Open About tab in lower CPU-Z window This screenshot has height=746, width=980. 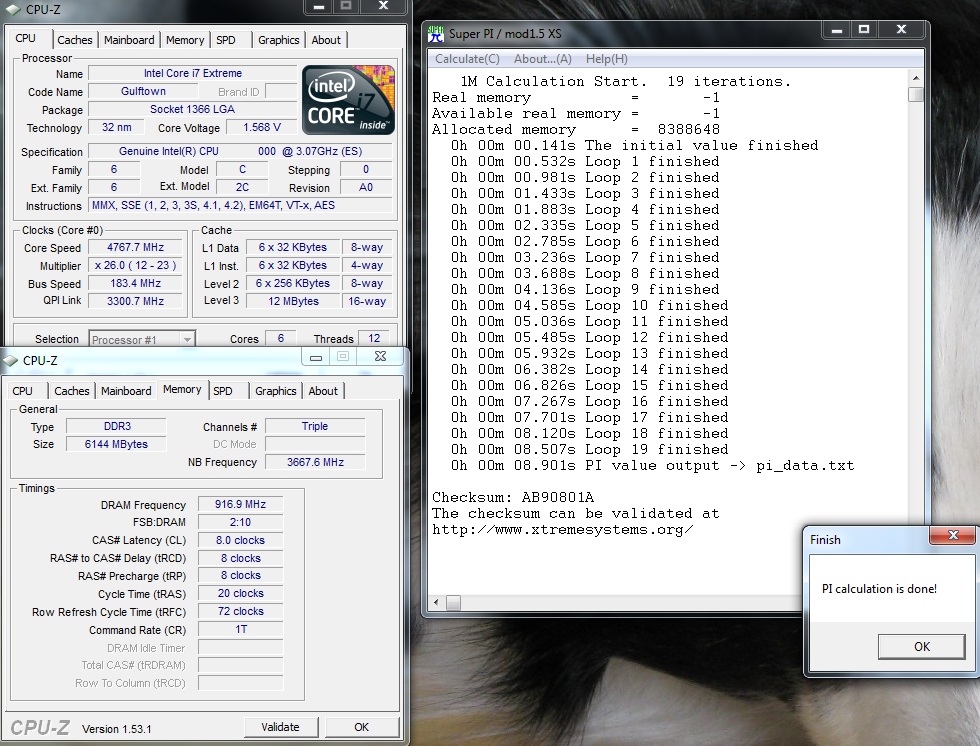tap(323, 391)
